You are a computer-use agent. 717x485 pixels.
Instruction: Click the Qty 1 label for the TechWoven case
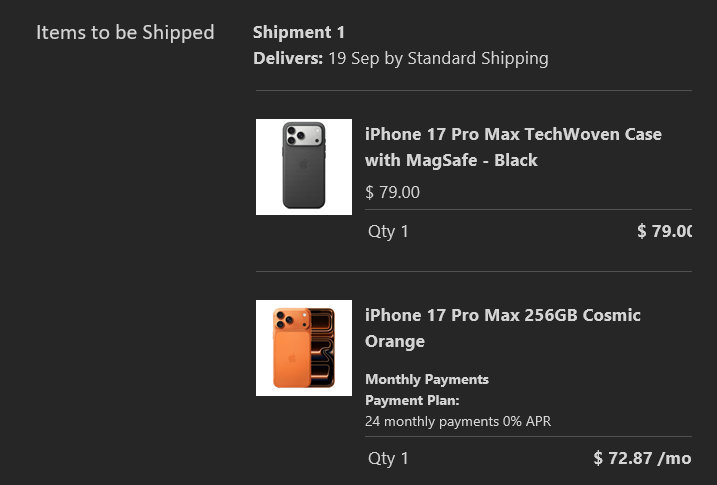(388, 231)
